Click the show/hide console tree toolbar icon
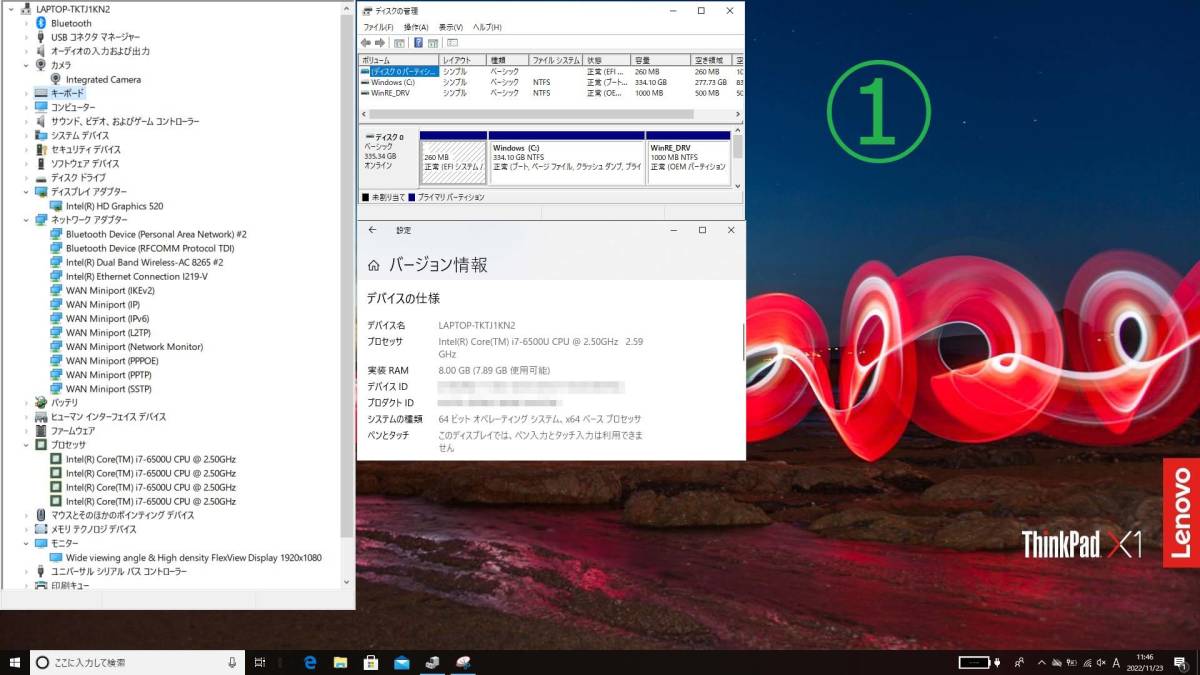Viewport: 1200px width, 675px height. pos(399,43)
